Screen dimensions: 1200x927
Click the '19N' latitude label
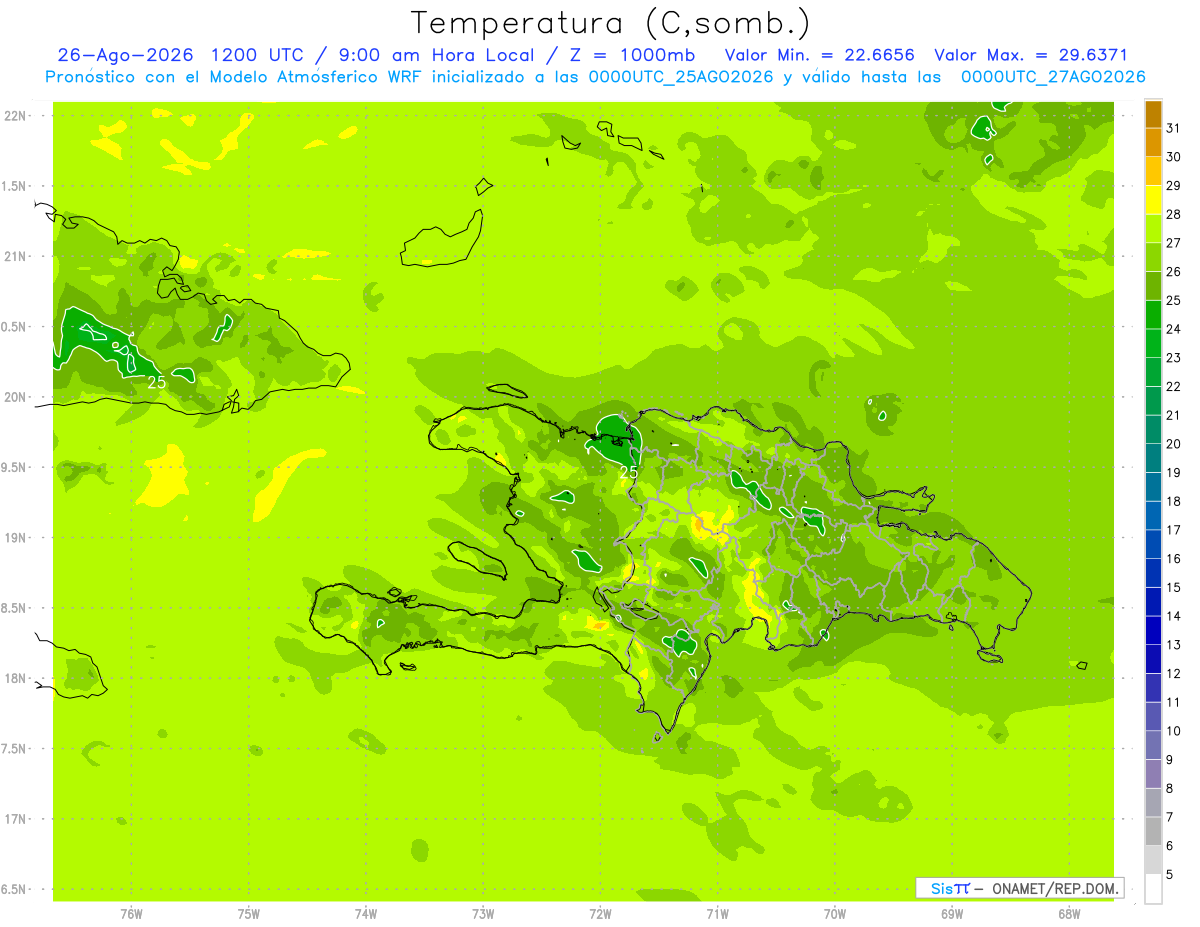[14, 537]
